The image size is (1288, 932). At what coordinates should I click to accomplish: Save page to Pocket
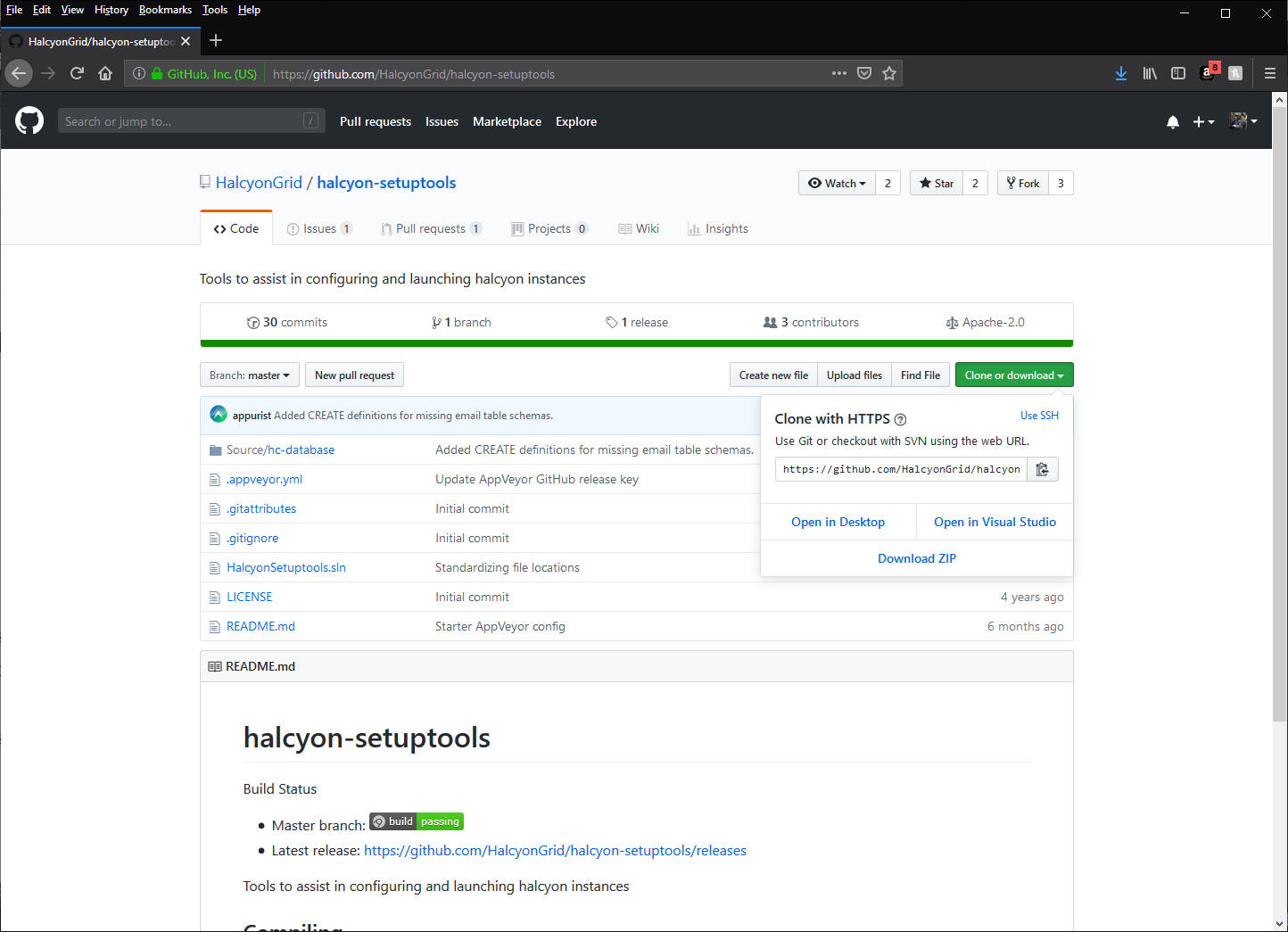(864, 74)
